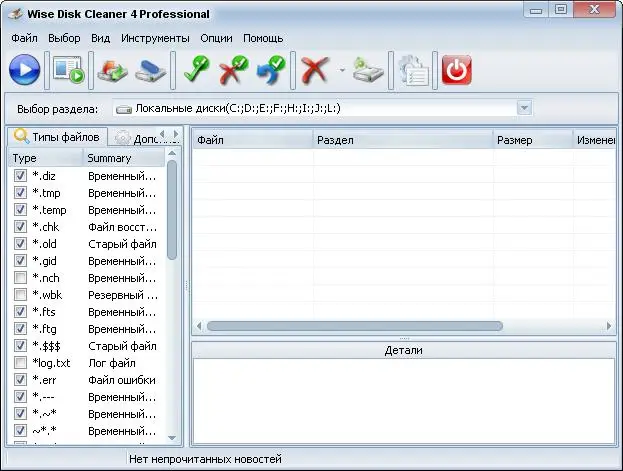Open the Опции menu
The image size is (623, 471).
[216, 38]
